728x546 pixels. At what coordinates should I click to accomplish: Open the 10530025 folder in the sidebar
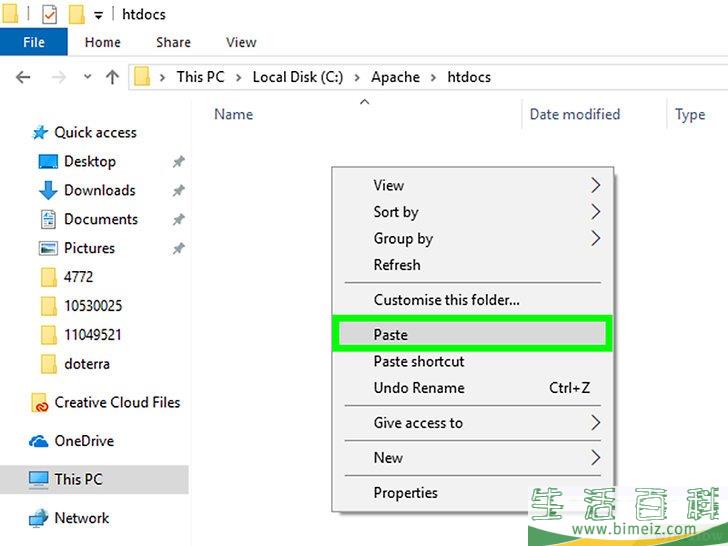(x=93, y=306)
